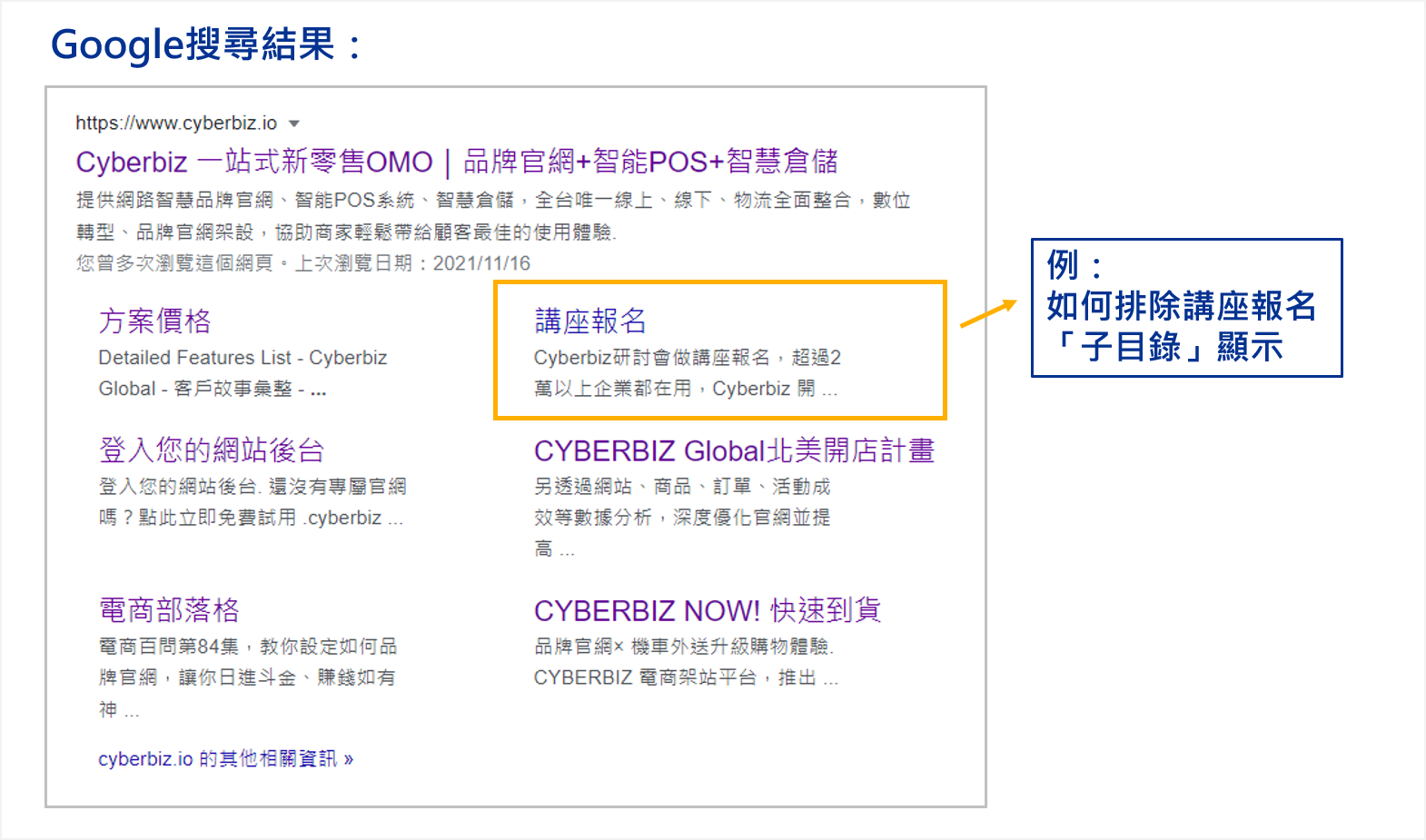Go to 登入您的網站後台 sitelink
1426x840 pixels.
pos(211,450)
